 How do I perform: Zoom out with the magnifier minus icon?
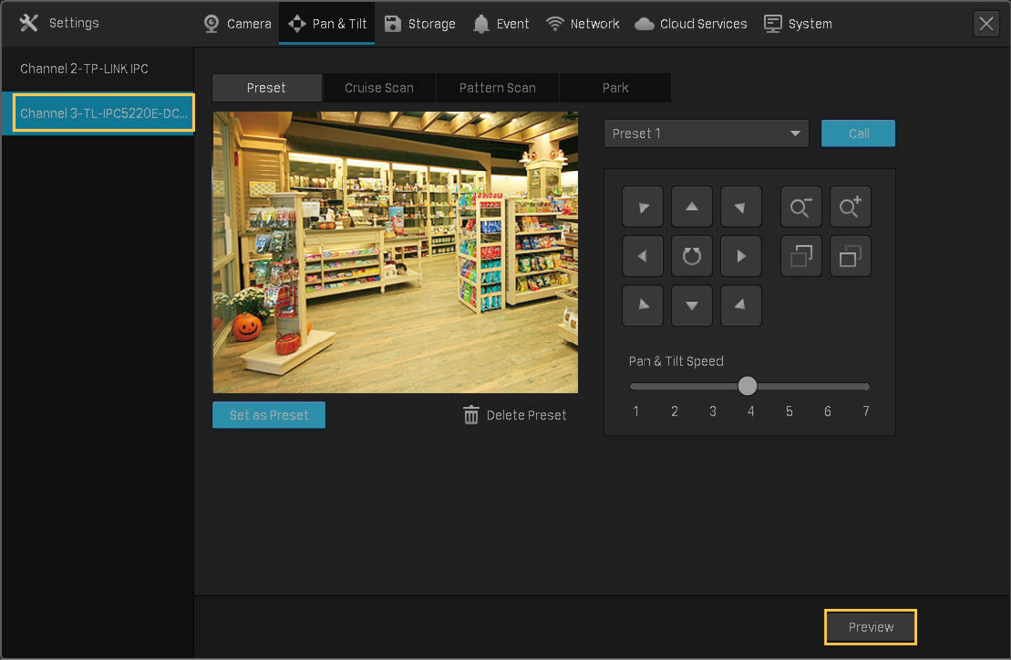click(x=801, y=207)
